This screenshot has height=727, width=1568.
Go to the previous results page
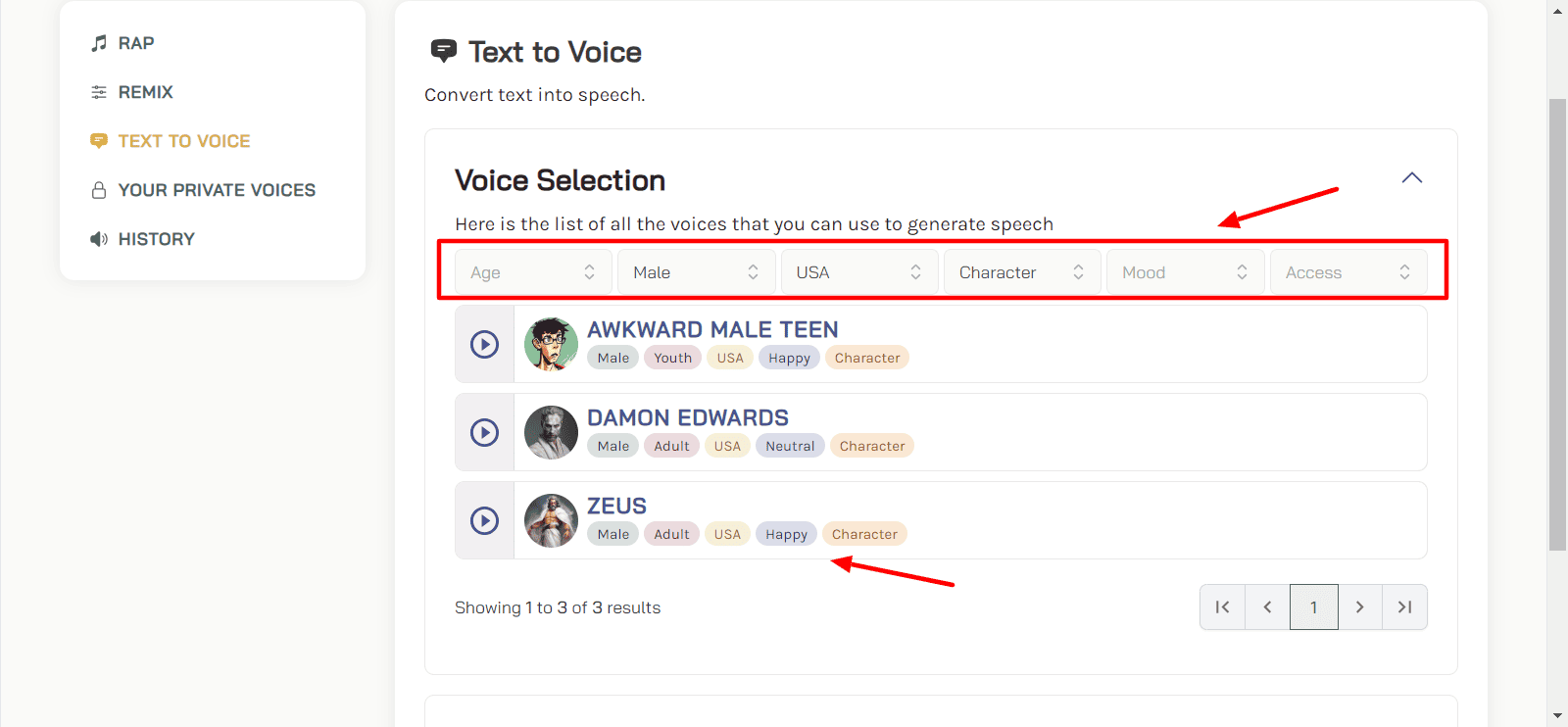(x=1267, y=607)
